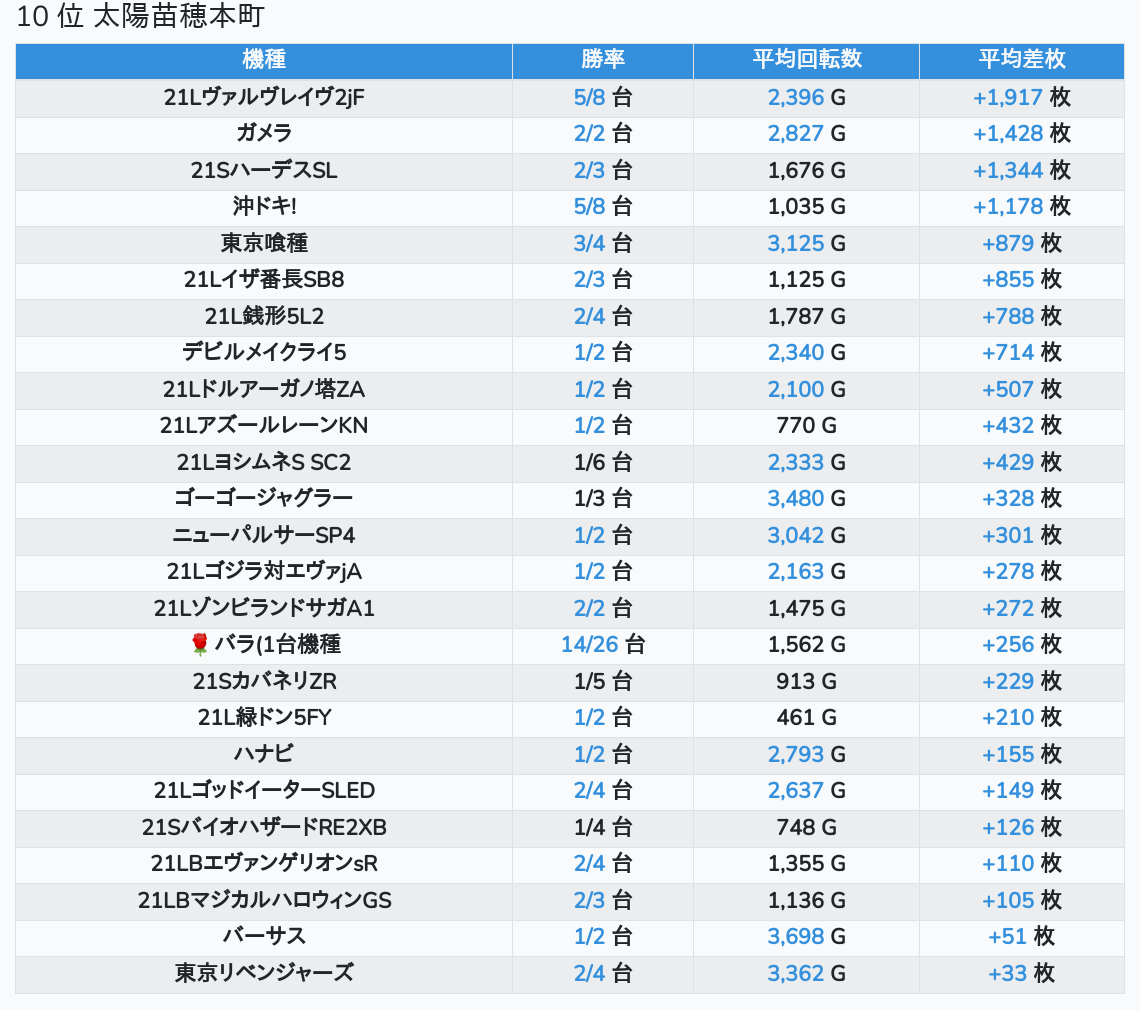Sort table by 機種 column header

[264, 60]
